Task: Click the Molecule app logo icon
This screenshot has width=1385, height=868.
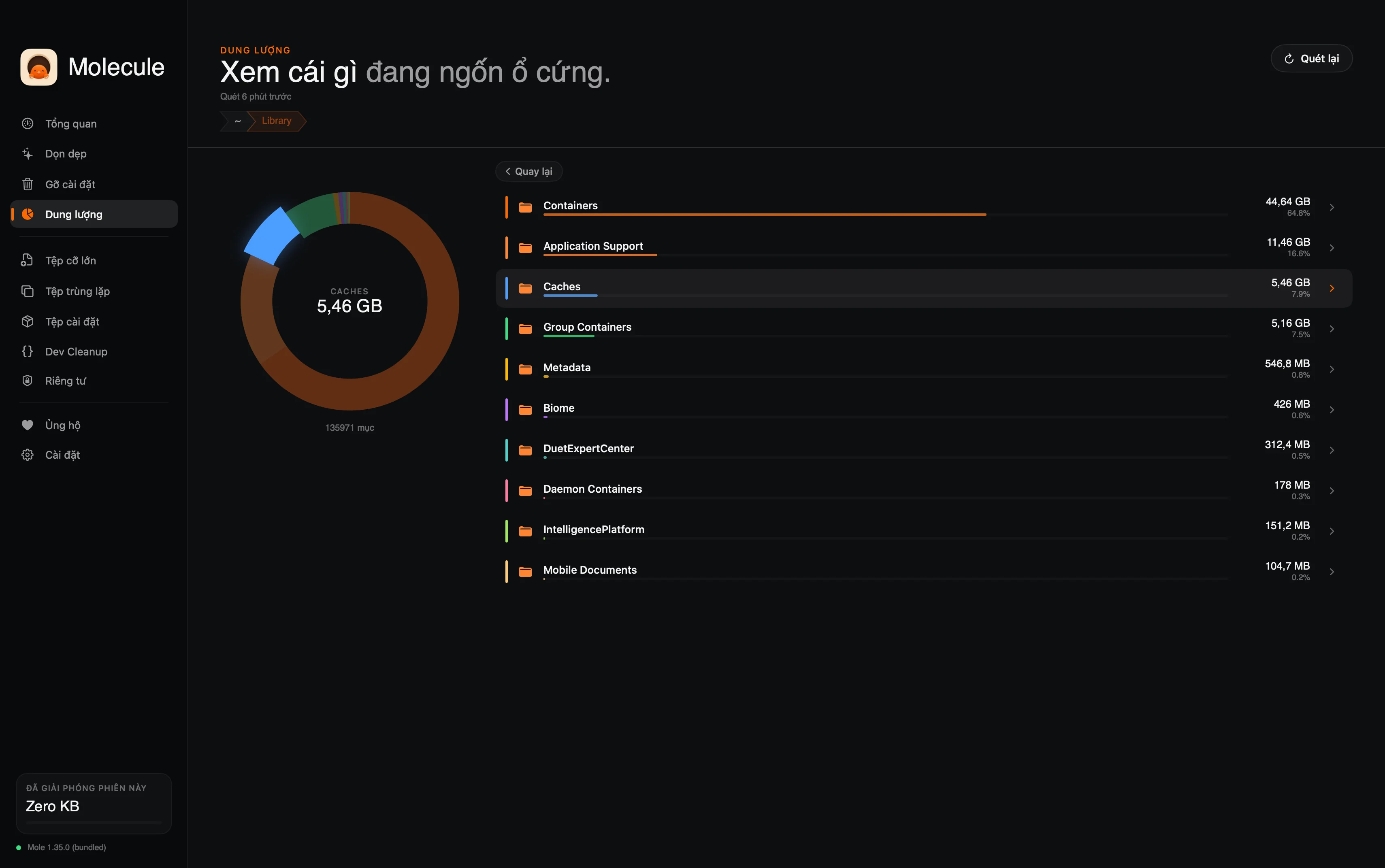Action: coord(38,67)
